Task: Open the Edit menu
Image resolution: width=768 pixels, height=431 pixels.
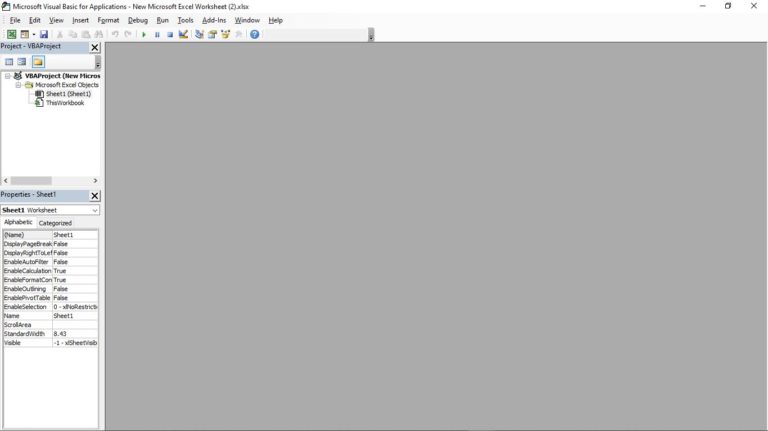Action: click(x=35, y=20)
